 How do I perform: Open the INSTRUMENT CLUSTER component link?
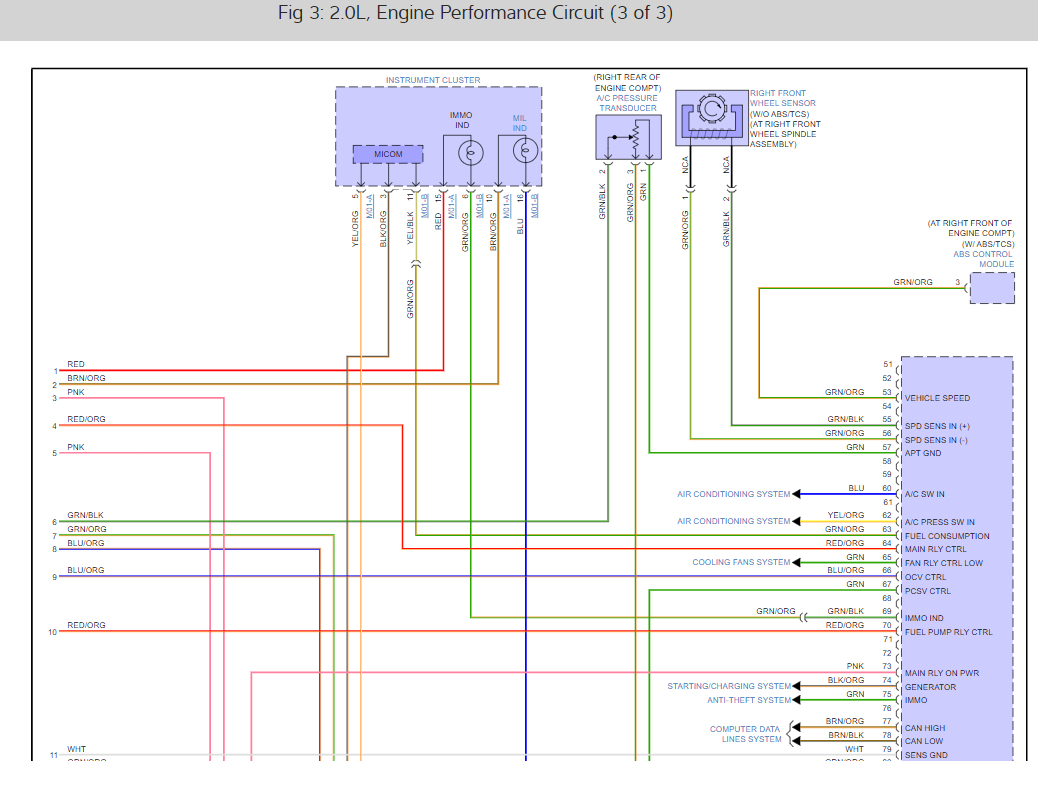click(x=433, y=80)
